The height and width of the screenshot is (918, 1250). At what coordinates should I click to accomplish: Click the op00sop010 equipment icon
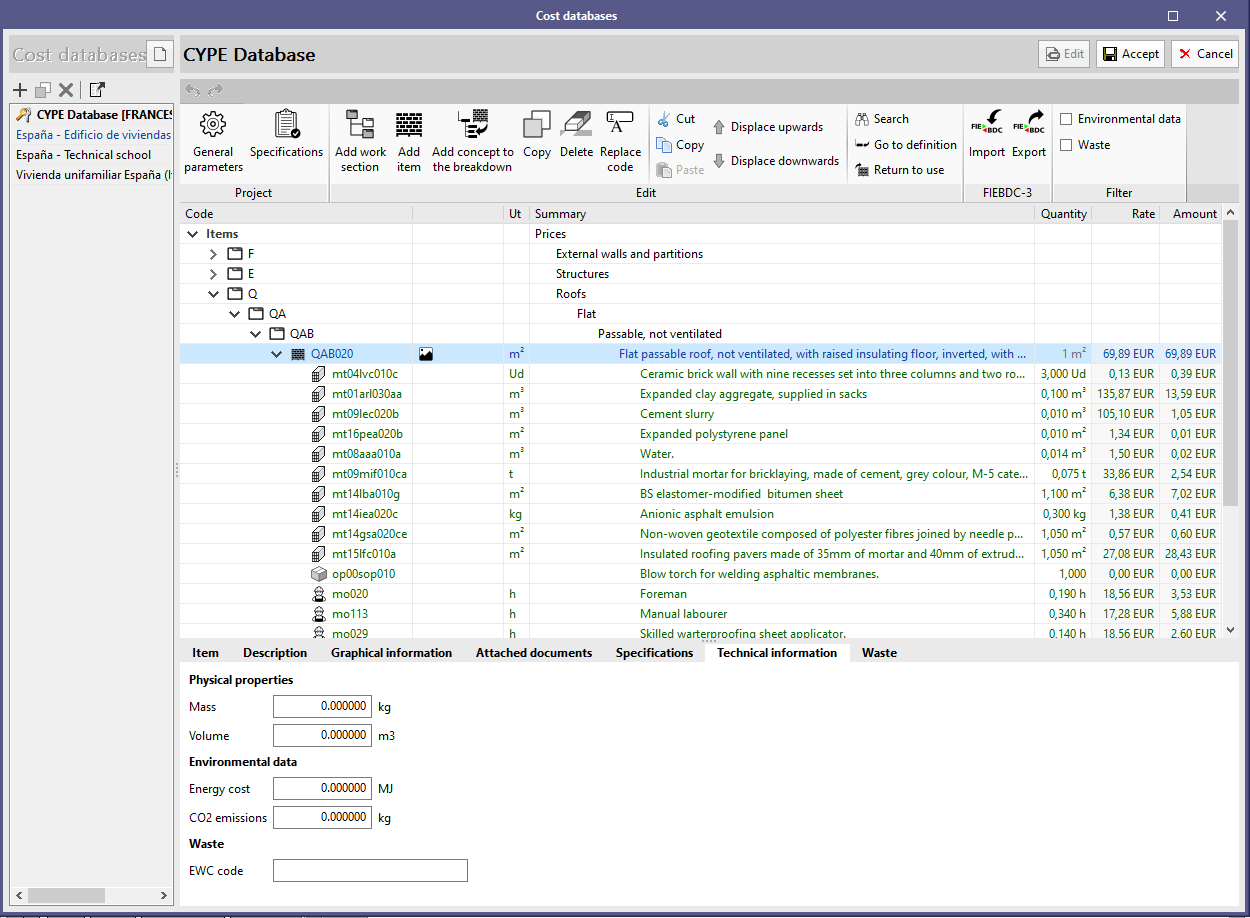[318, 574]
